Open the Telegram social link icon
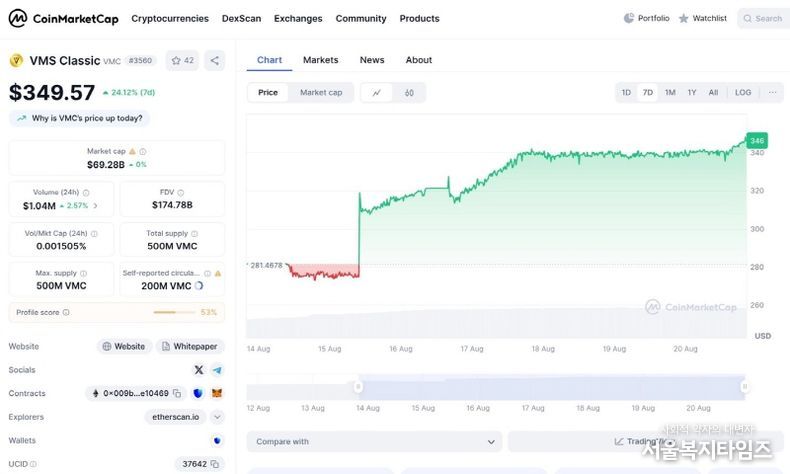 click(217, 370)
